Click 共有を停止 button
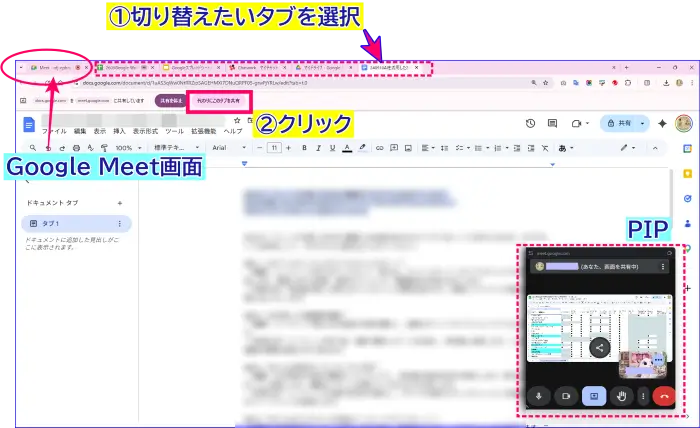 171,101
